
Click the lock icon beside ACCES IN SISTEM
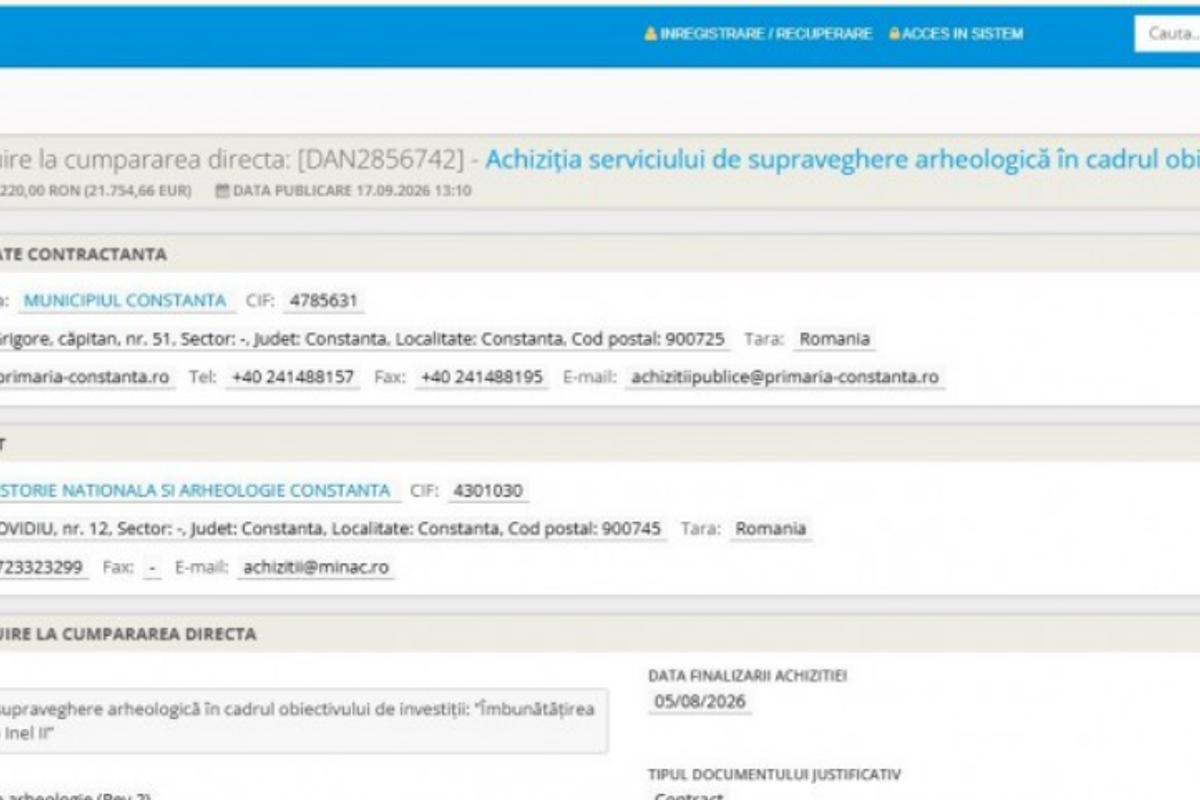click(x=894, y=34)
